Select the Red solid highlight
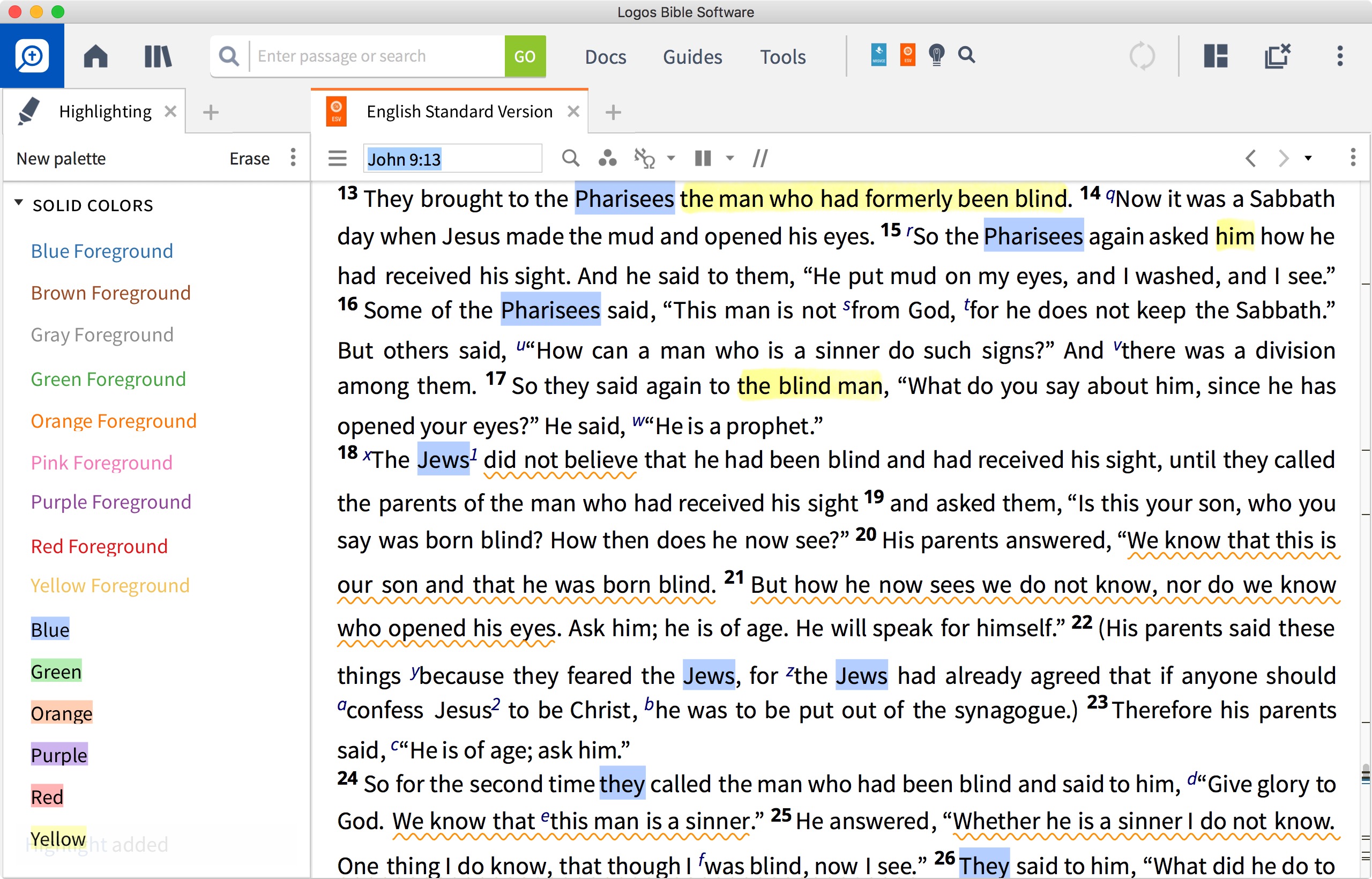Screen dimensions: 1372x879 (x=47, y=796)
